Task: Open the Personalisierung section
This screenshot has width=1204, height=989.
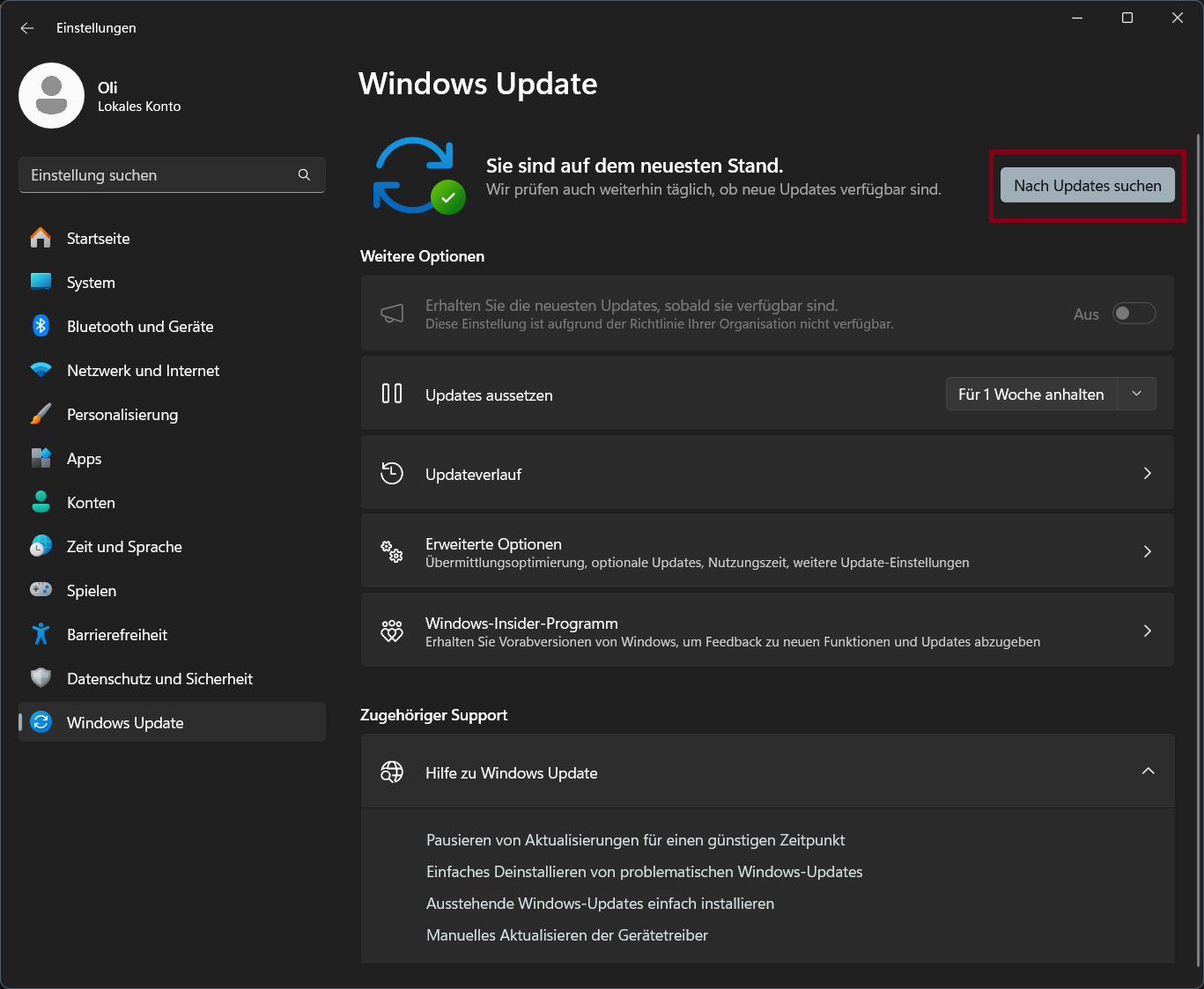Action: 172,415
